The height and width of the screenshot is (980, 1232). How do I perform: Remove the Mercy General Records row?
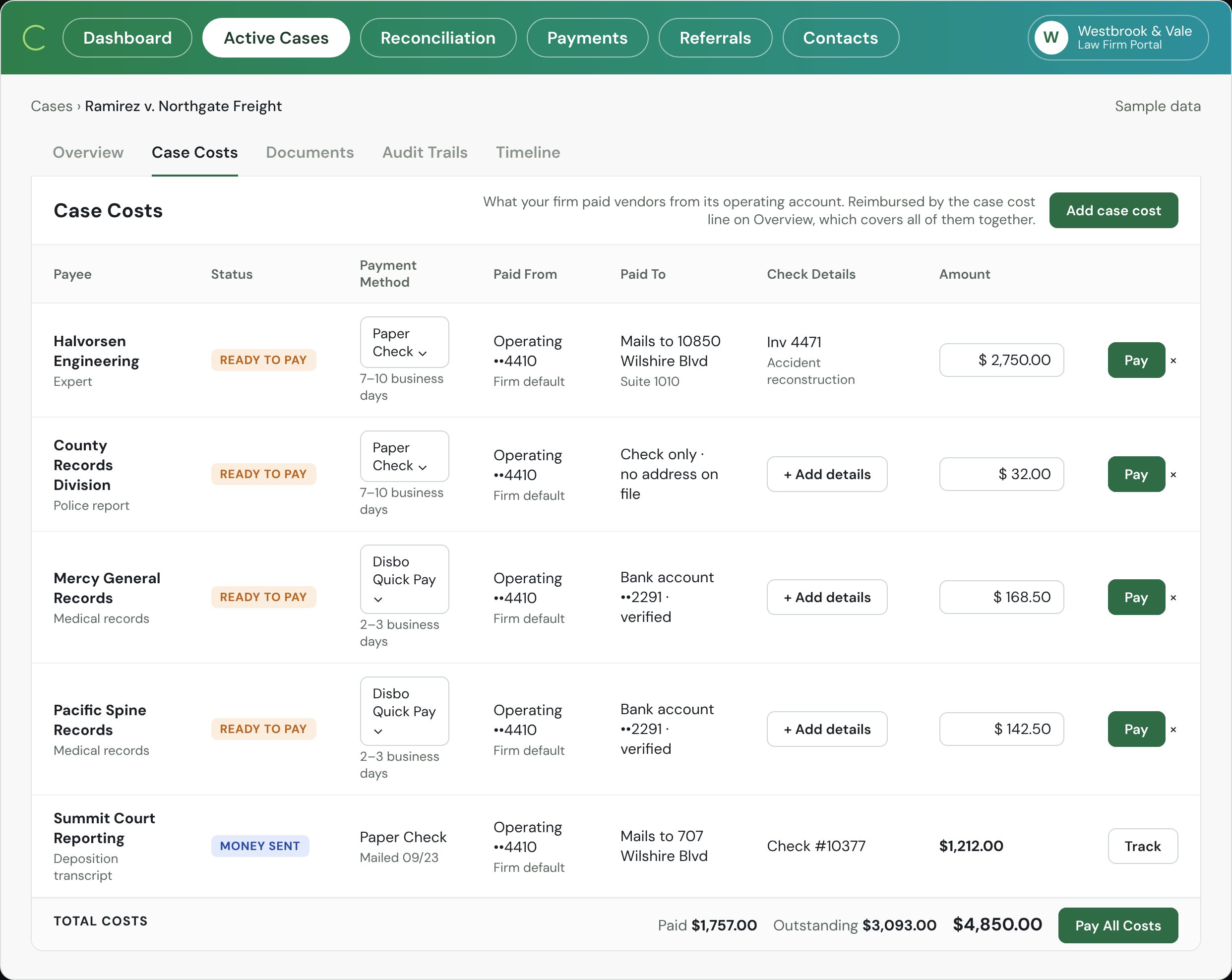(1173, 598)
